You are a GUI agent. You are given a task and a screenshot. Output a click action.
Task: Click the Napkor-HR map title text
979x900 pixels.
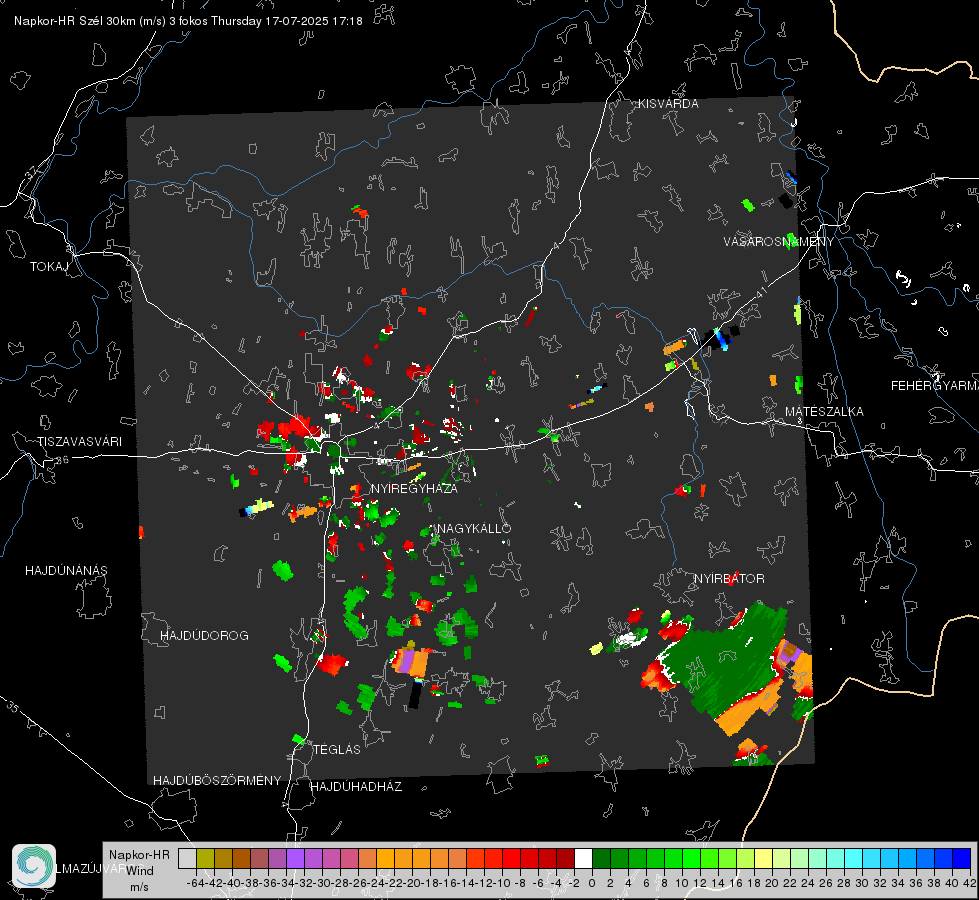[x=188, y=21]
